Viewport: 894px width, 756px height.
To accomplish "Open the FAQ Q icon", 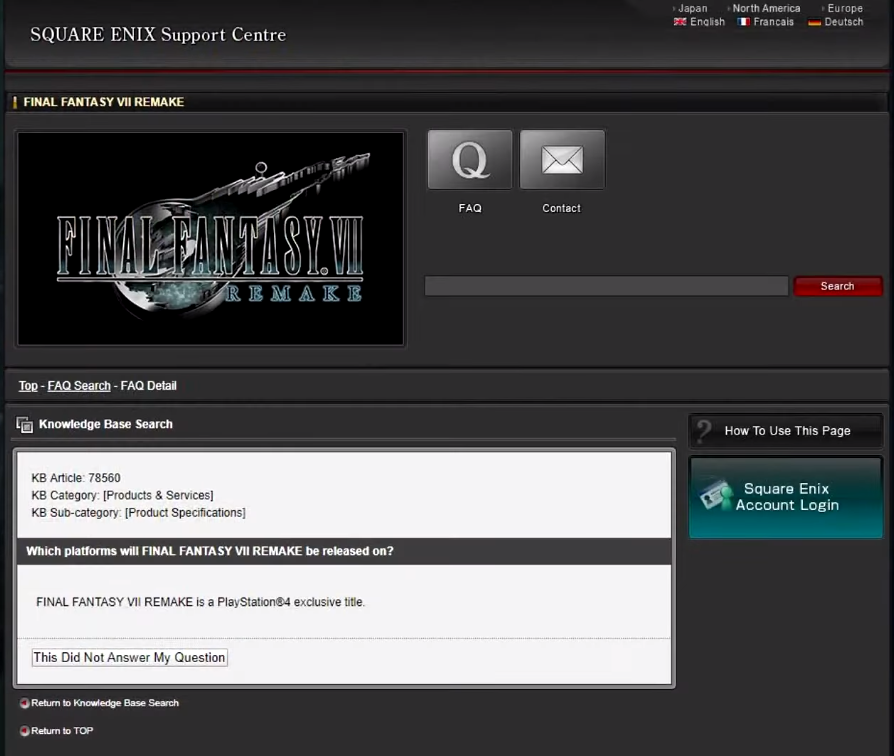I will click(x=470, y=160).
